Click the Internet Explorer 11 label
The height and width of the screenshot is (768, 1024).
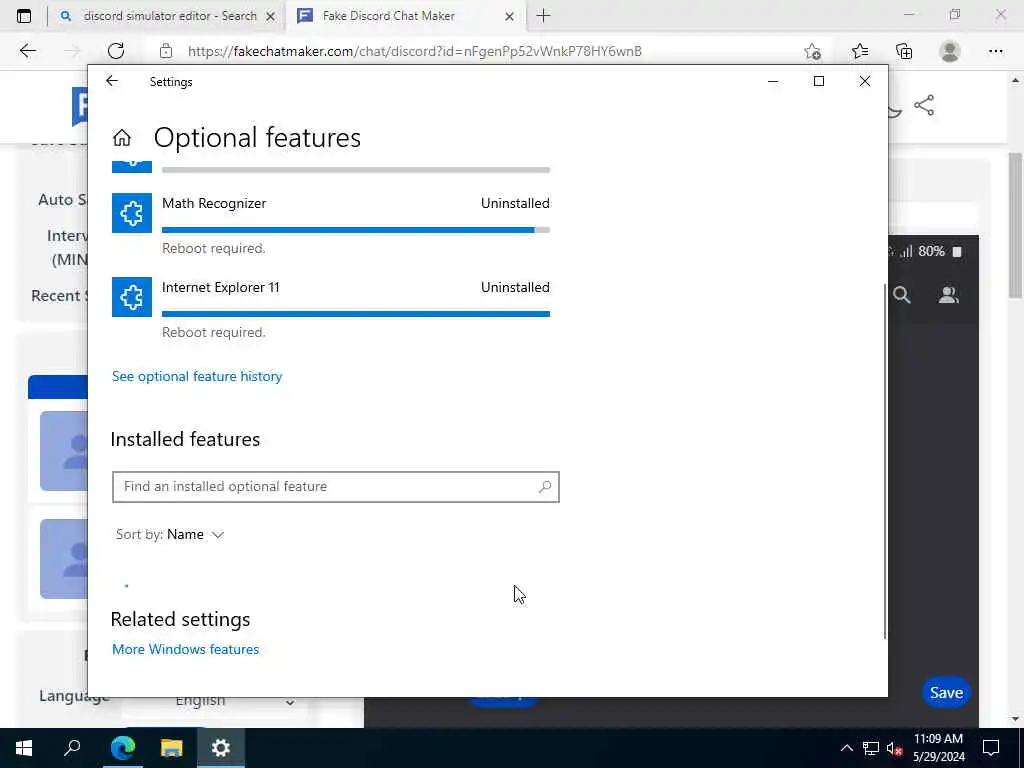[221, 287]
